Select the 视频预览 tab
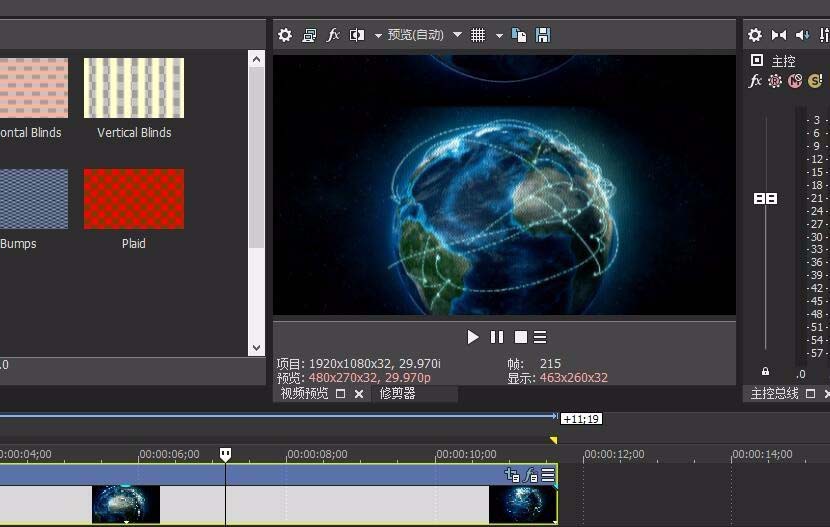830x527 pixels. [x=304, y=394]
